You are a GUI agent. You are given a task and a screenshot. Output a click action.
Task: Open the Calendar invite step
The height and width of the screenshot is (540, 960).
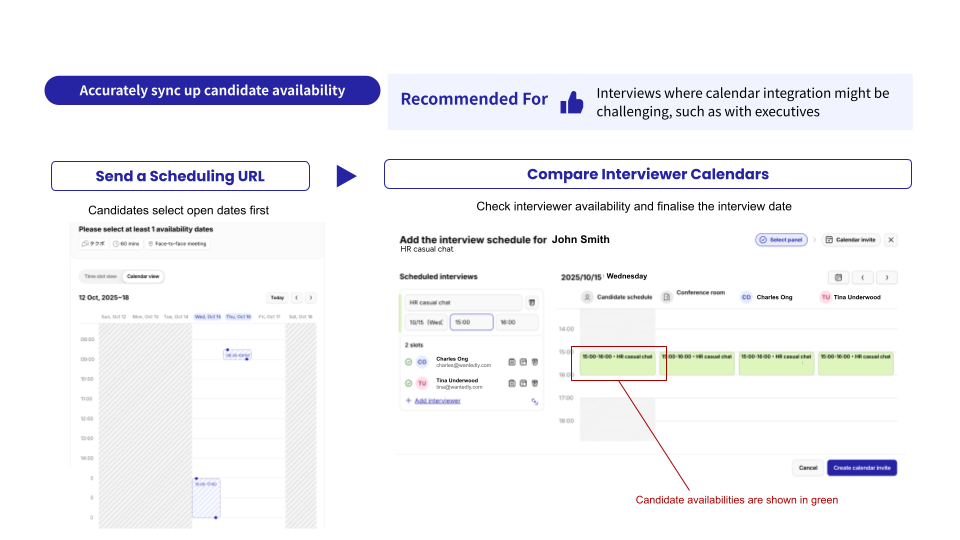tap(850, 240)
